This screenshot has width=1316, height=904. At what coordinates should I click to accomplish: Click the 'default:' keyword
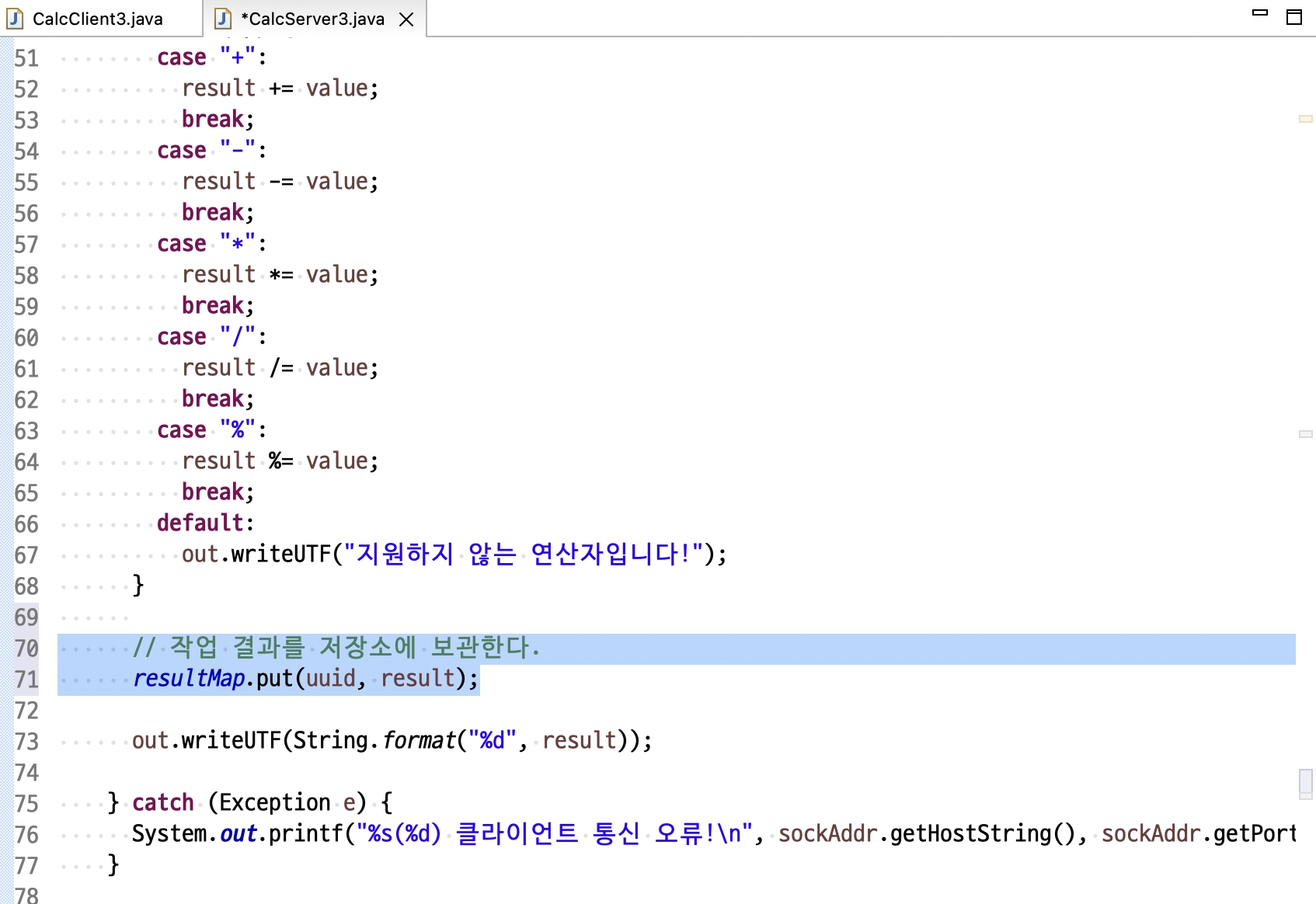click(x=205, y=523)
